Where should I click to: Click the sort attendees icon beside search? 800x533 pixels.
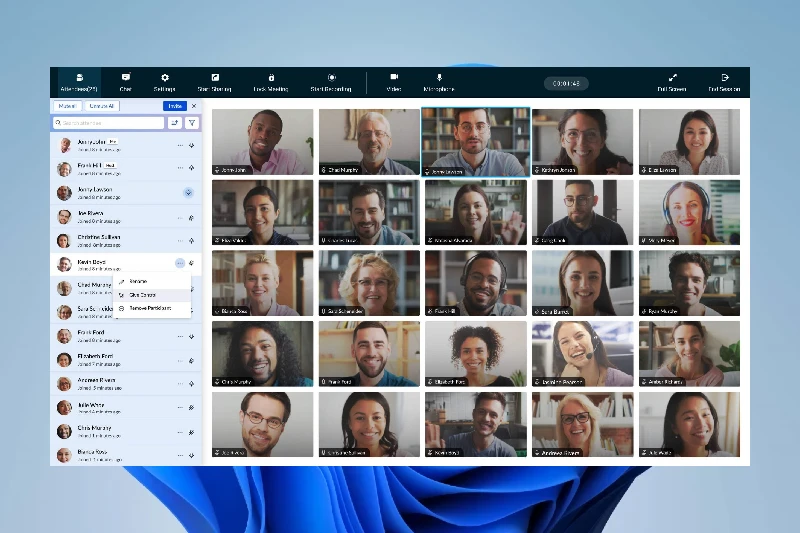[175, 123]
